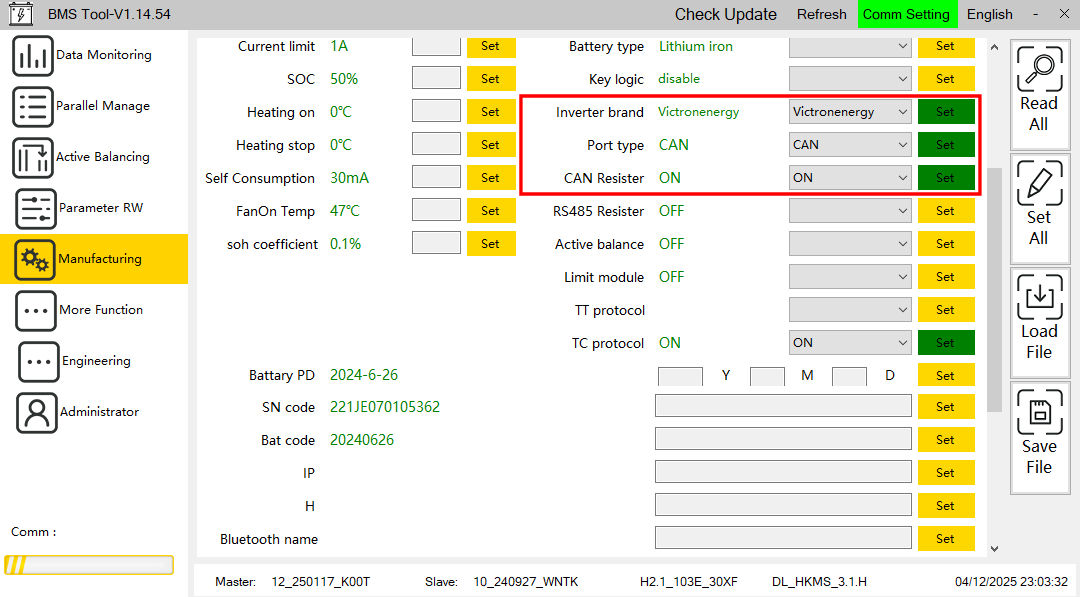Click the Save File disk icon

click(x=1039, y=412)
